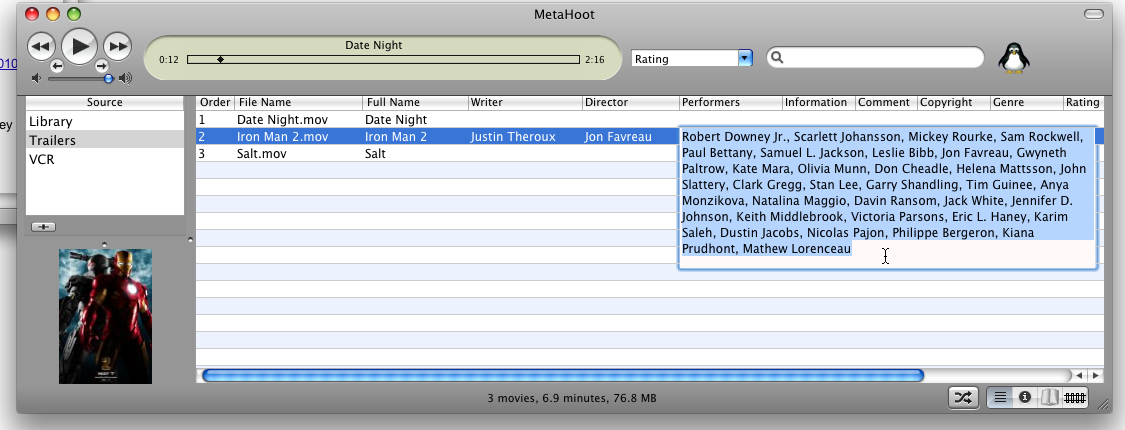1125x430 pixels.
Task: Start playback with the large Play button
Action: (79, 47)
